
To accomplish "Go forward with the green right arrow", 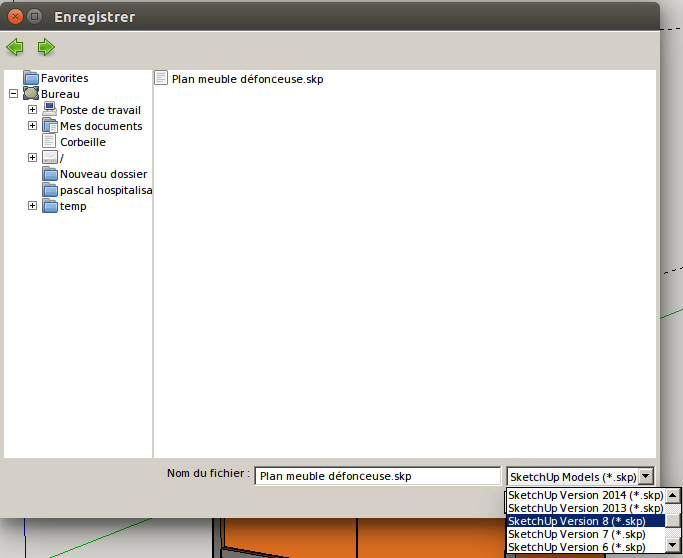I will (46, 47).
